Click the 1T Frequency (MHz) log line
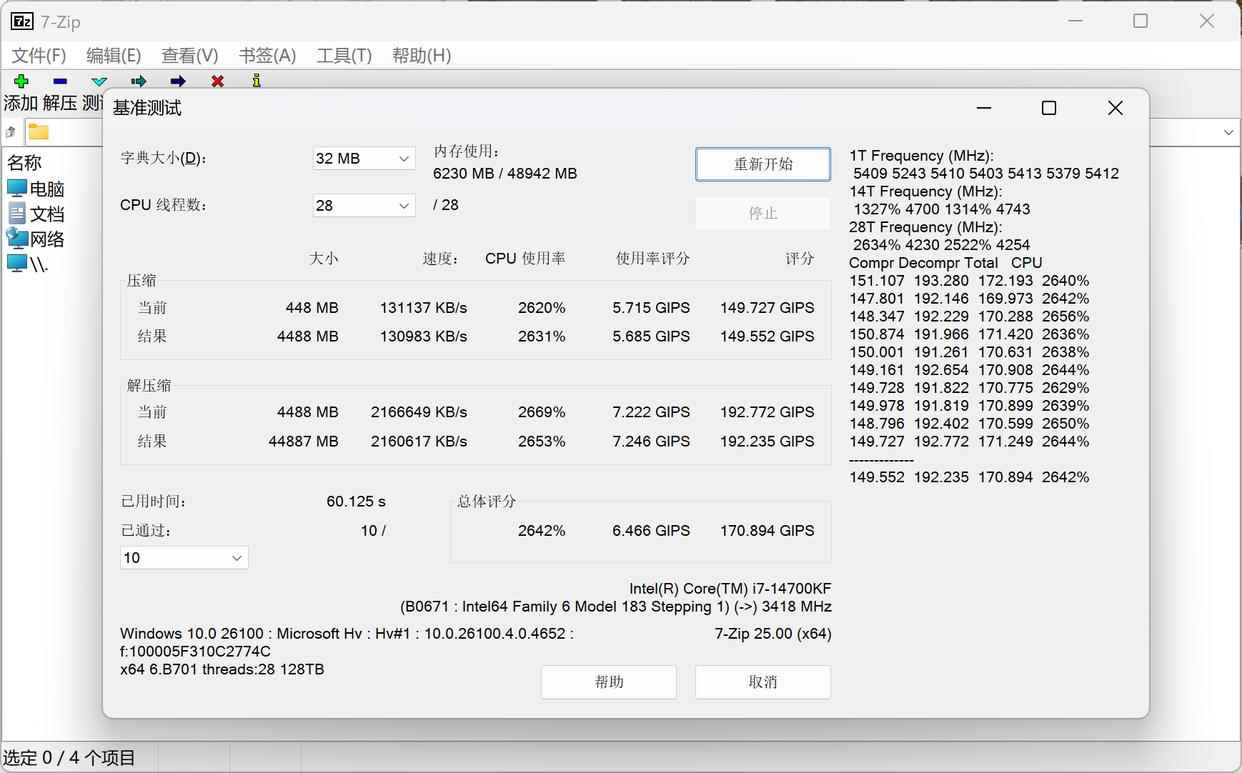 [921, 156]
